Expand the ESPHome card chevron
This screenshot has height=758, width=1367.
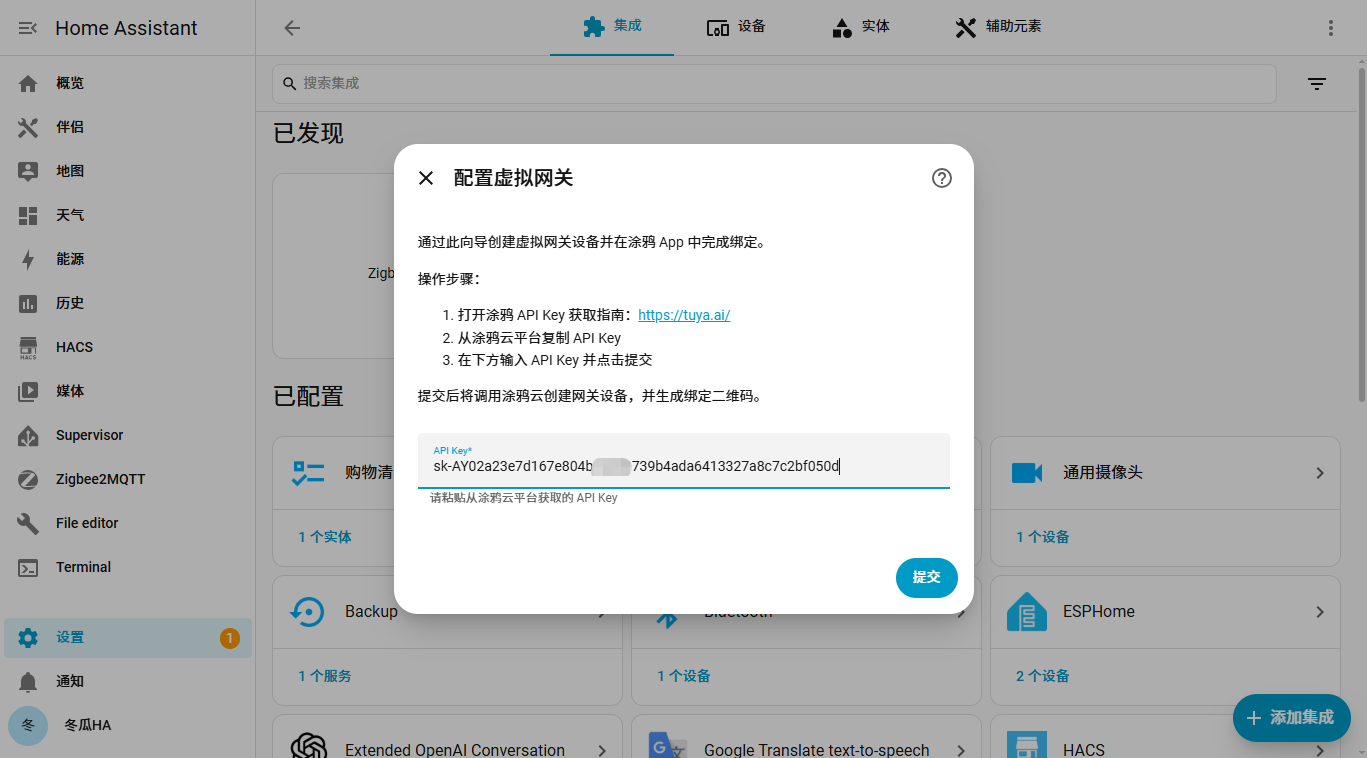pyautogui.click(x=1320, y=612)
